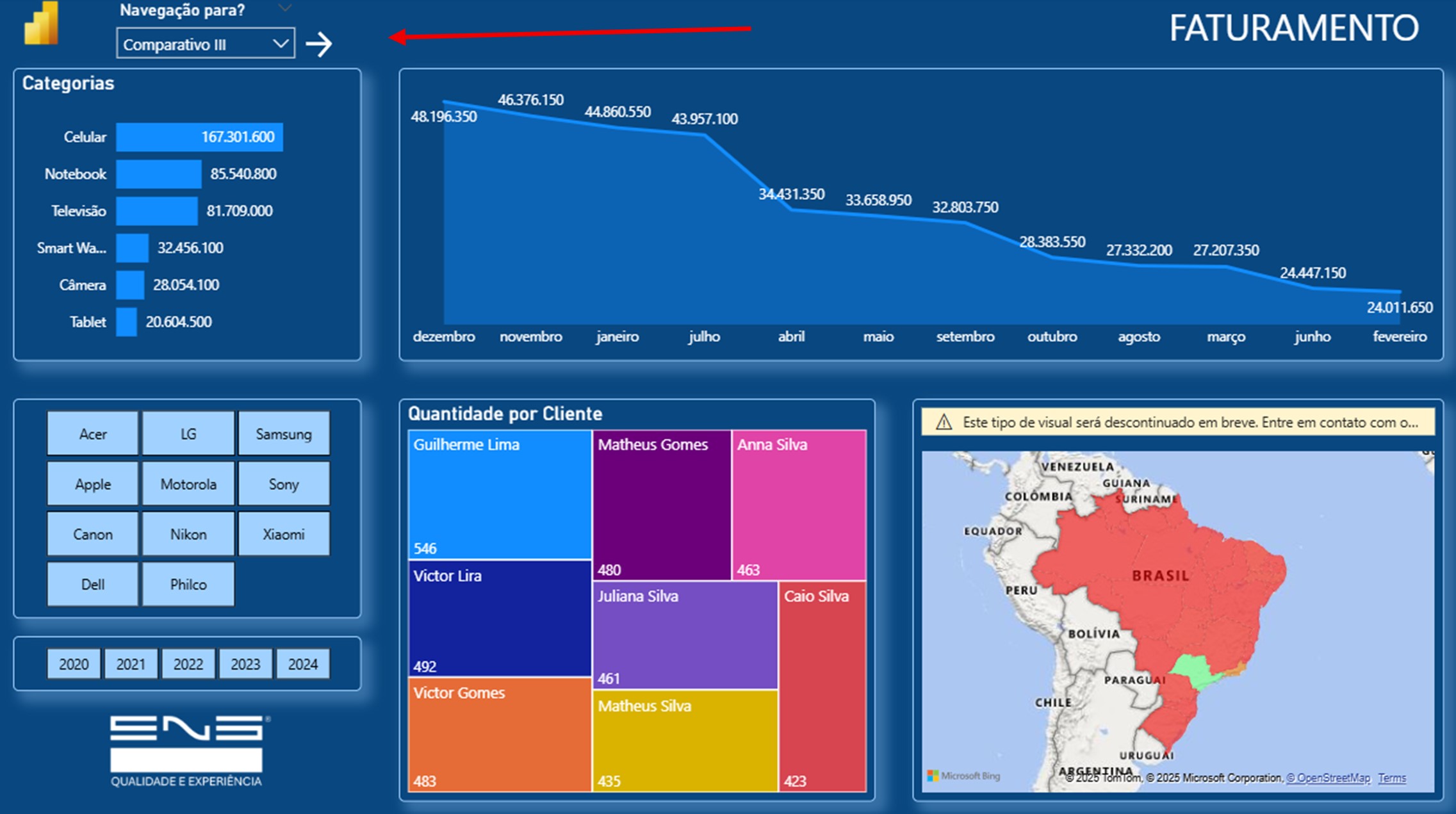Viewport: 1456px width, 814px height.
Task: Open the map Terms link
Action: (x=1392, y=778)
